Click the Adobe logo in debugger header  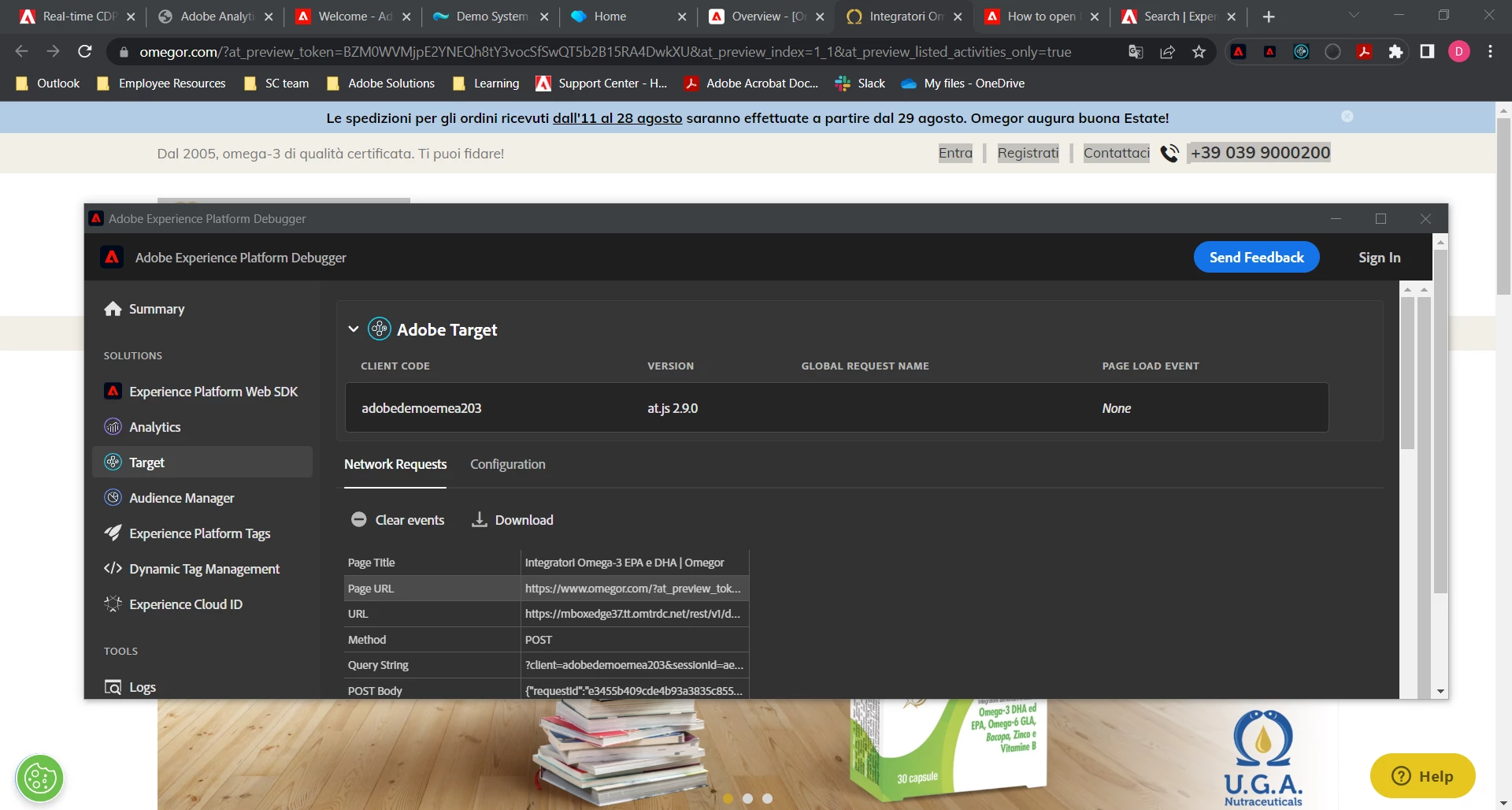pos(113,257)
